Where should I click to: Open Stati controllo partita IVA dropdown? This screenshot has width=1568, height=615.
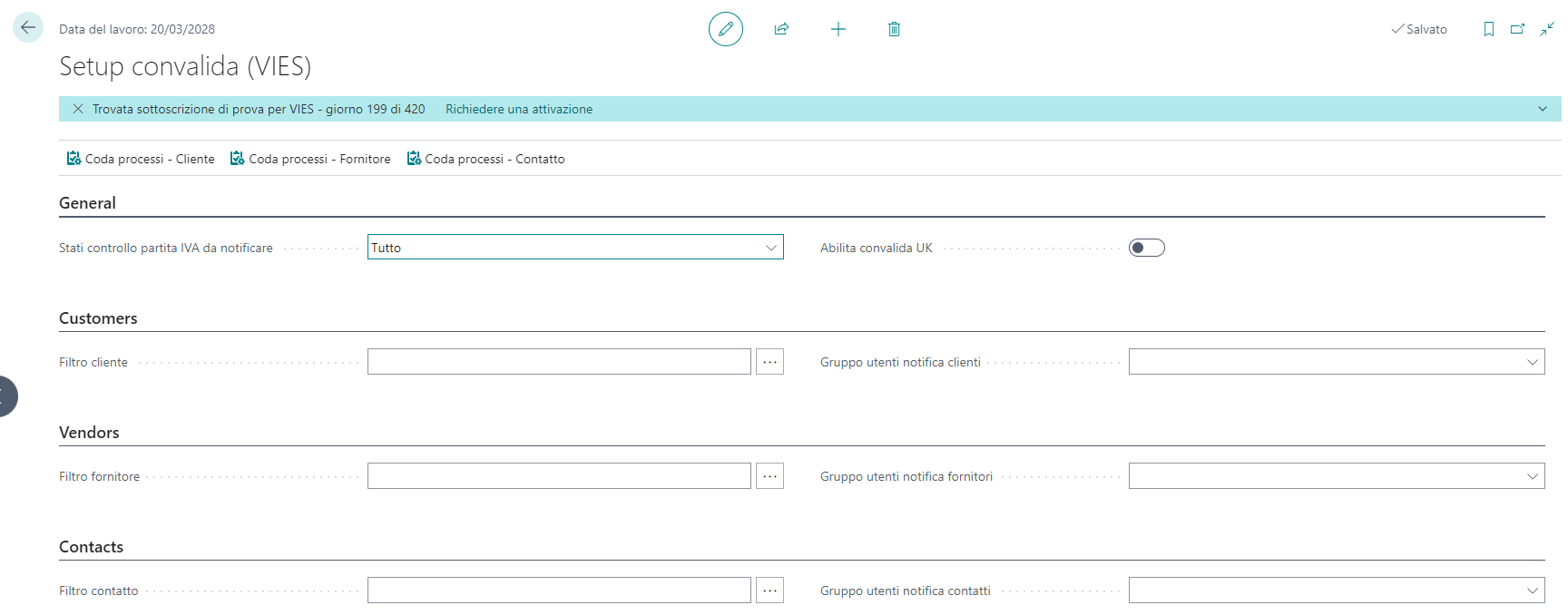pos(770,248)
